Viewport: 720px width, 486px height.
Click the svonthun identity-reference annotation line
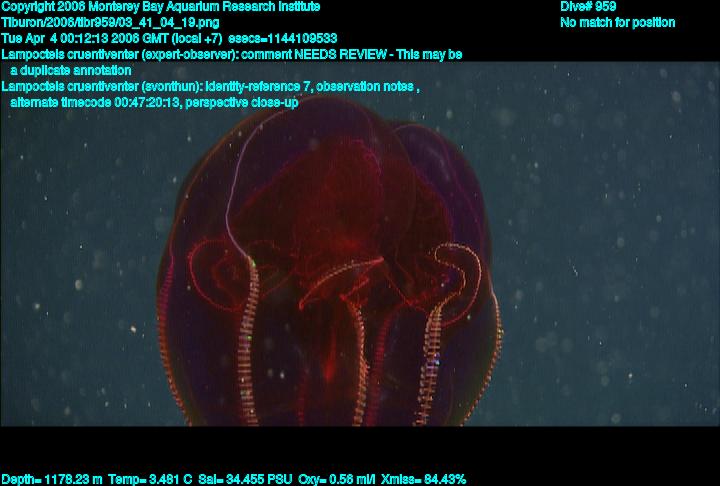(210, 86)
